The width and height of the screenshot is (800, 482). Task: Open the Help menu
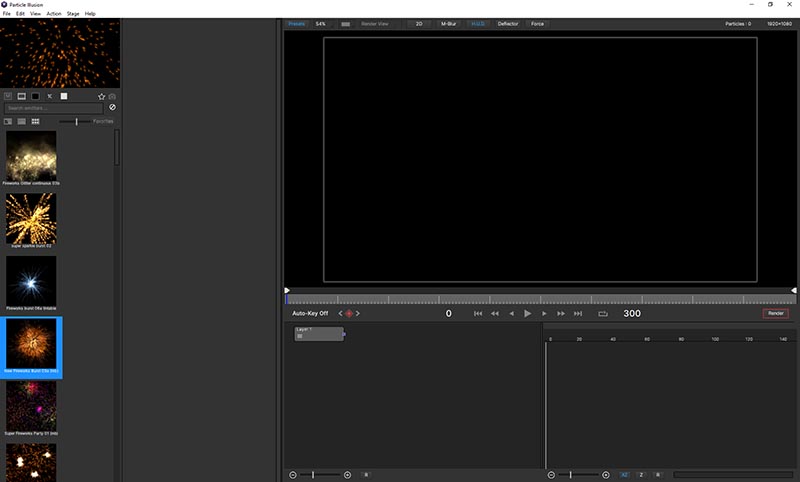click(90, 14)
